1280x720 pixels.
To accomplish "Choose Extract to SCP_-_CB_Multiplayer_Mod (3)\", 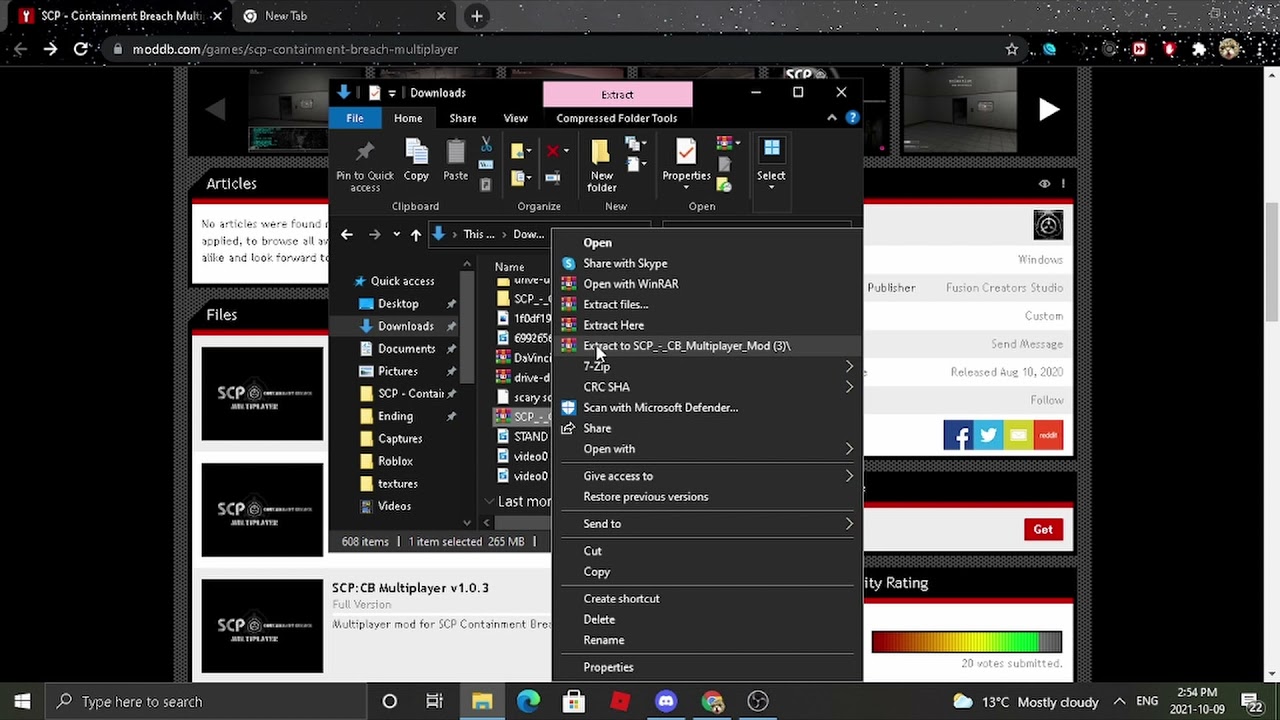I will (687, 346).
